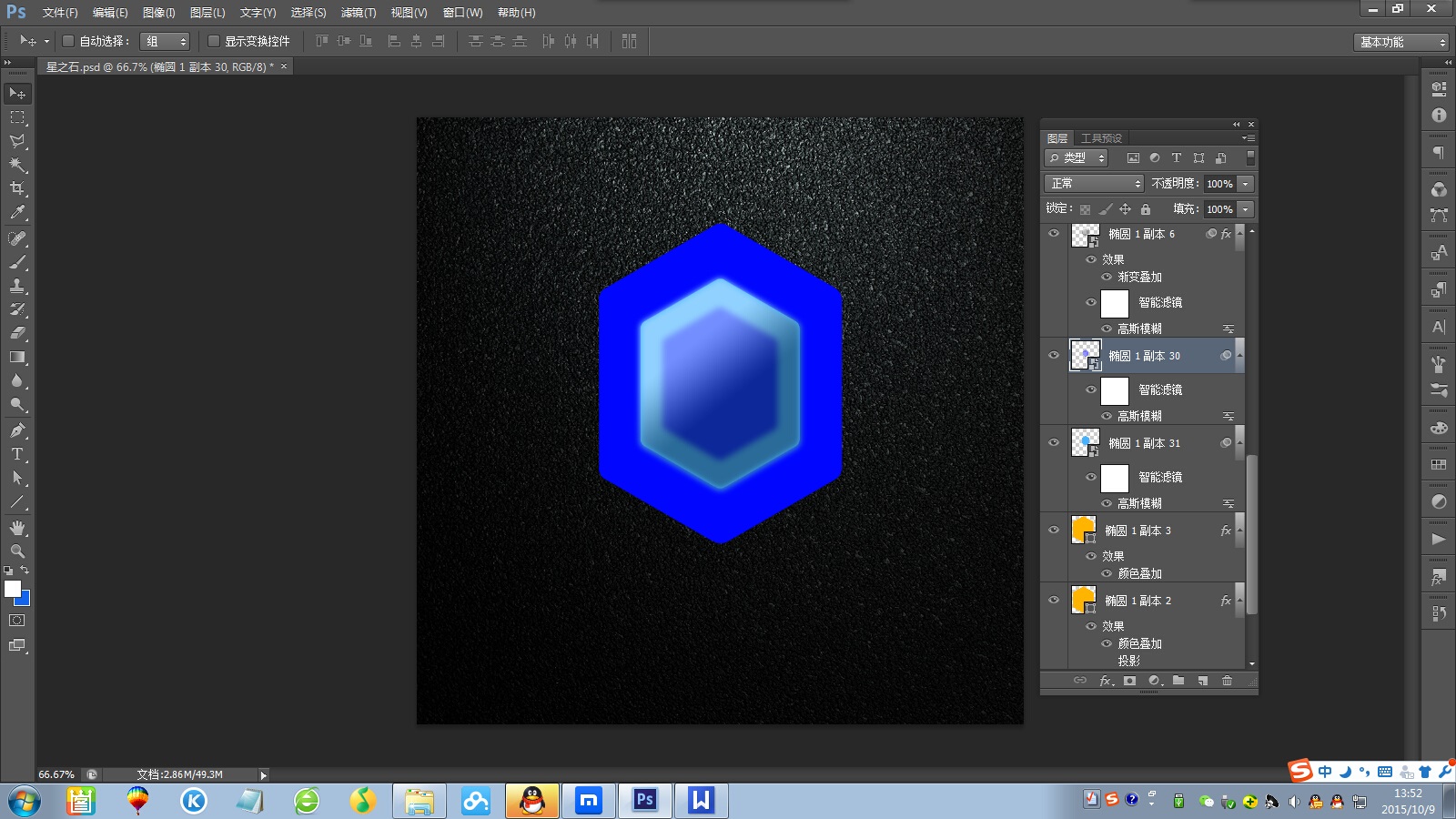
Task: Open the fill slider dropdown arrow
Action: 1246,209
